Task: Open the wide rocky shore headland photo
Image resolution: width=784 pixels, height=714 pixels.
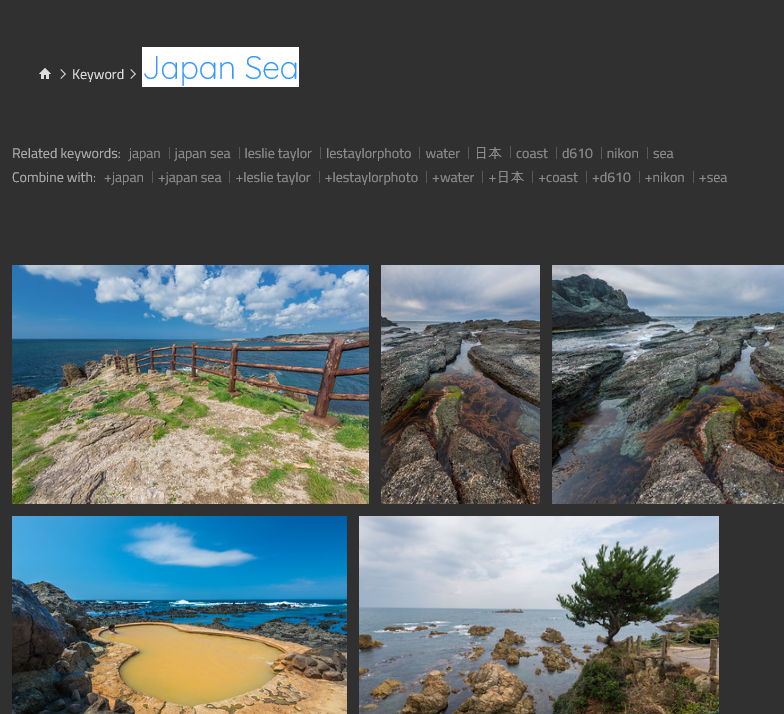Action: (668, 384)
